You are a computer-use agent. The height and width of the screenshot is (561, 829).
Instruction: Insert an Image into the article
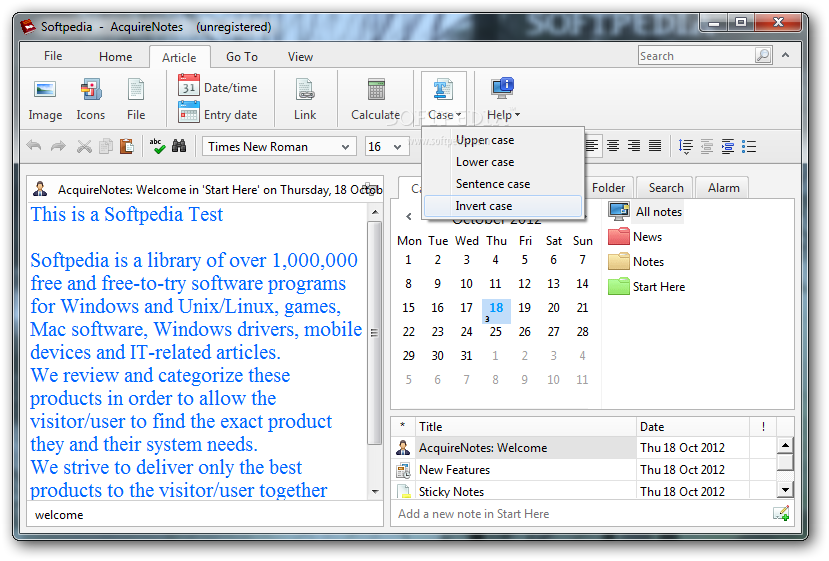pyautogui.click(x=45, y=100)
